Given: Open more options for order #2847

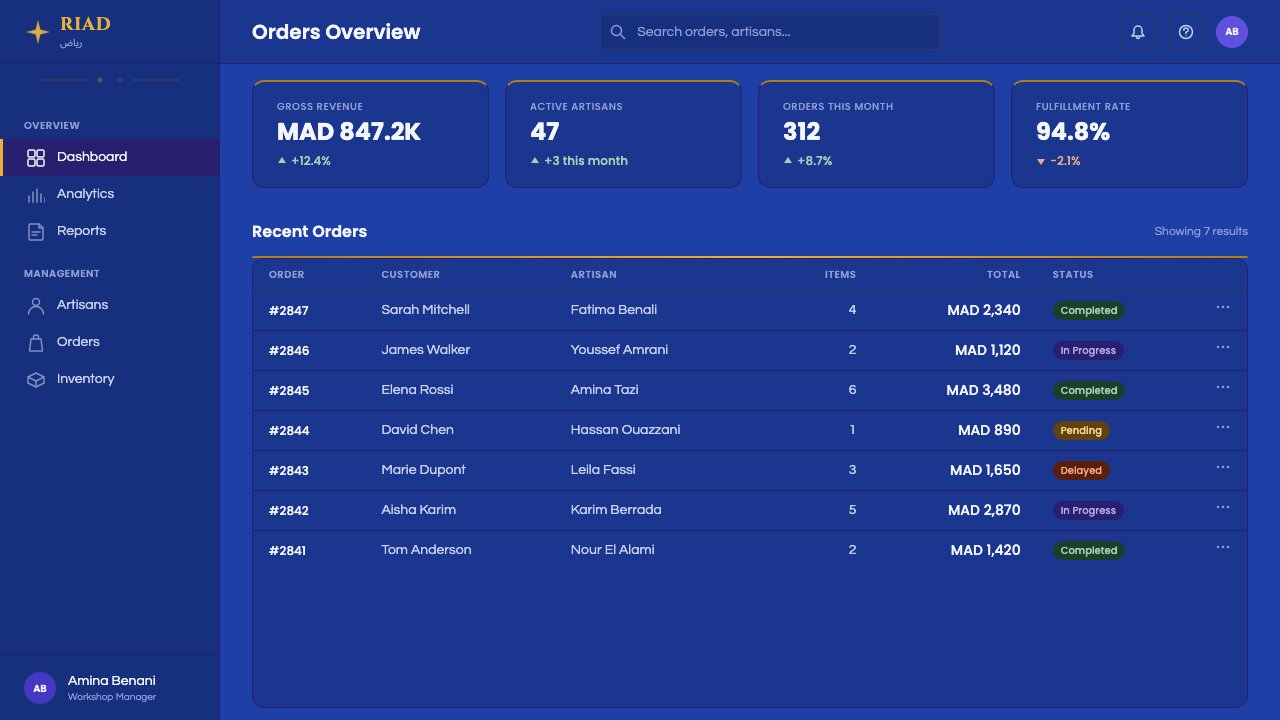Looking at the screenshot, I should tap(1223, 308).
